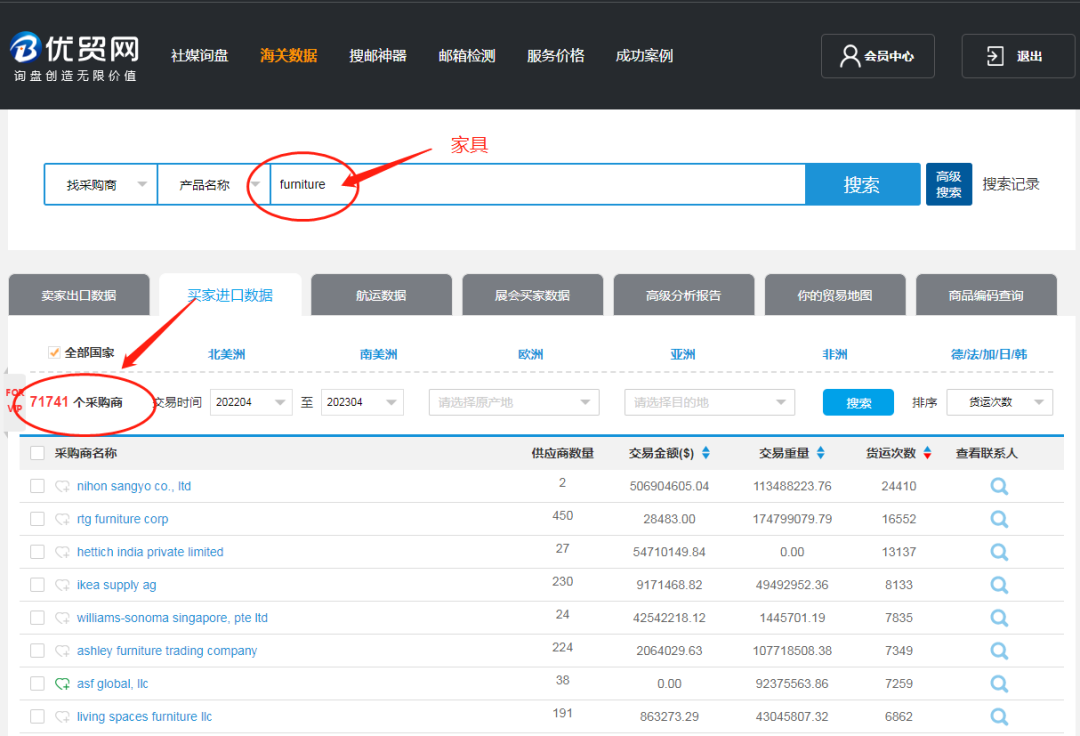Open 搜索记录 link
1080x736 pixels.
point(1010,185)
